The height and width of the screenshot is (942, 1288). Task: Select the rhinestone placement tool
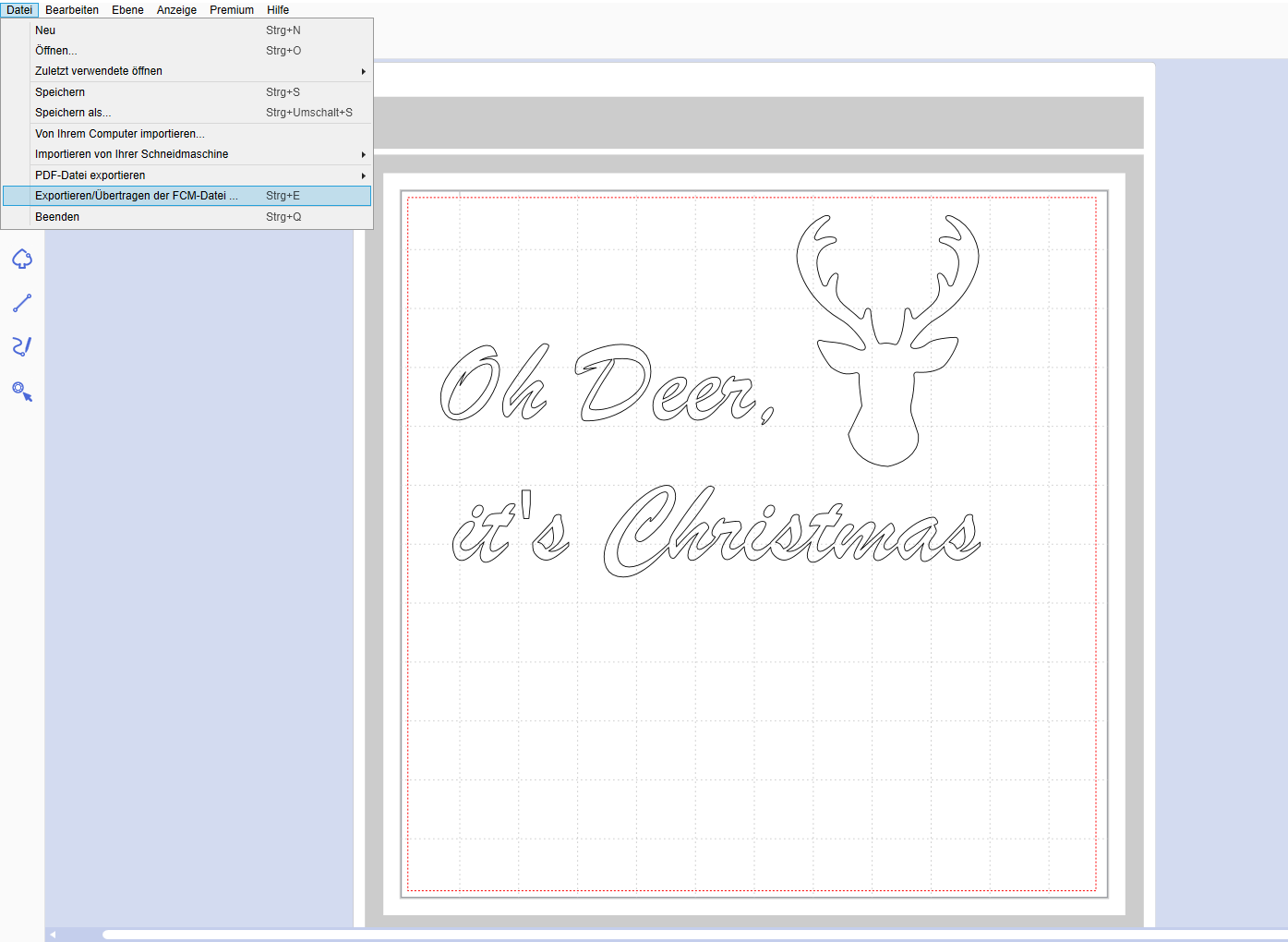(22, 392)
